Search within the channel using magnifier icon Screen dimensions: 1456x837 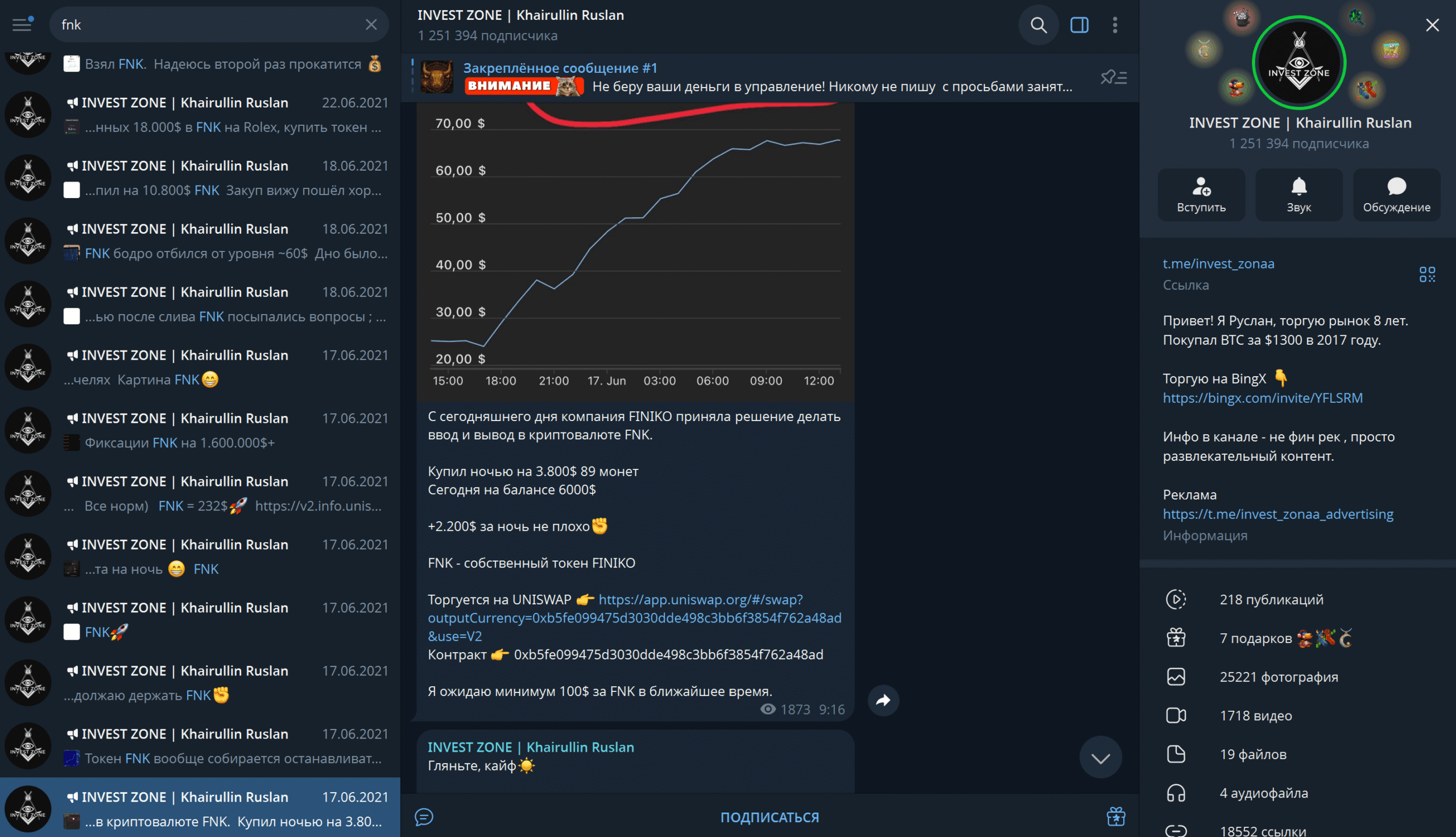coord(1039,24)
